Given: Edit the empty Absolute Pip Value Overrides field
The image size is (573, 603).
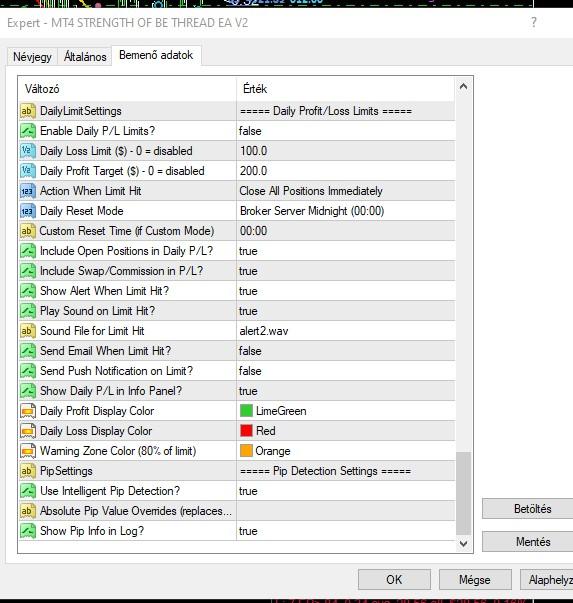Looking at the screenshot, I should point(346,511).
